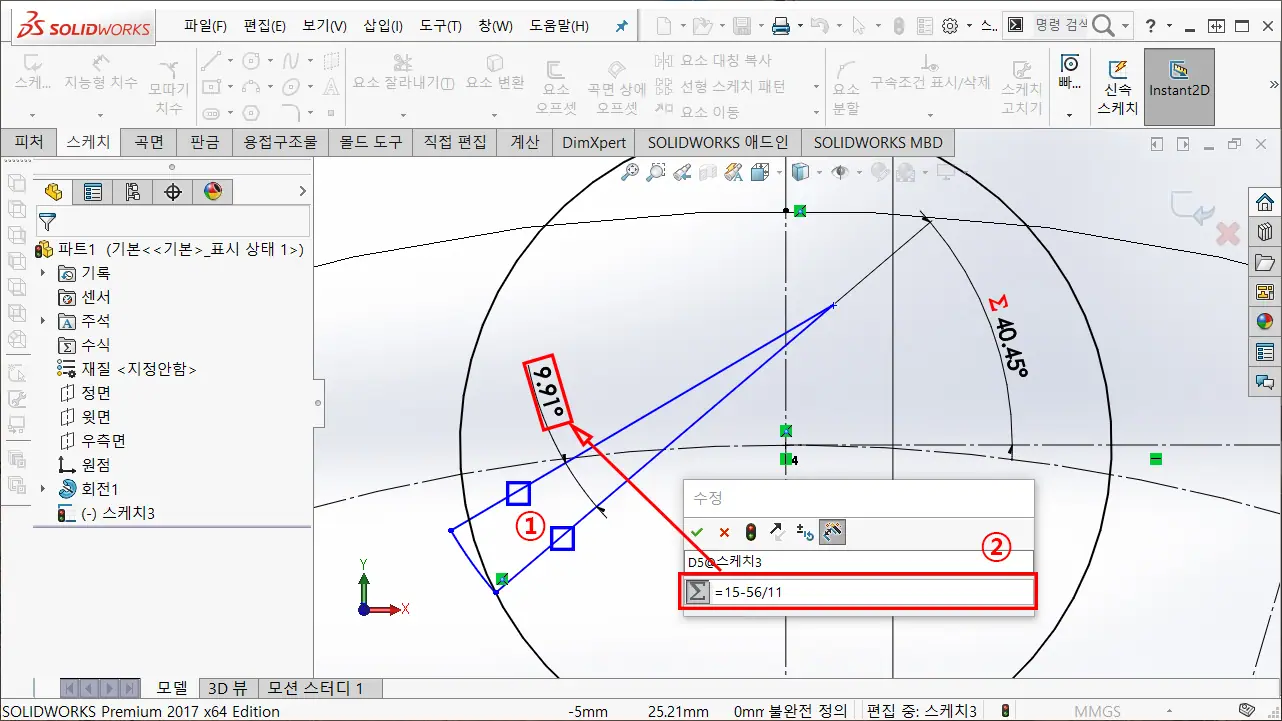Open Custom Properties icon in task pane

(1265, 352)
